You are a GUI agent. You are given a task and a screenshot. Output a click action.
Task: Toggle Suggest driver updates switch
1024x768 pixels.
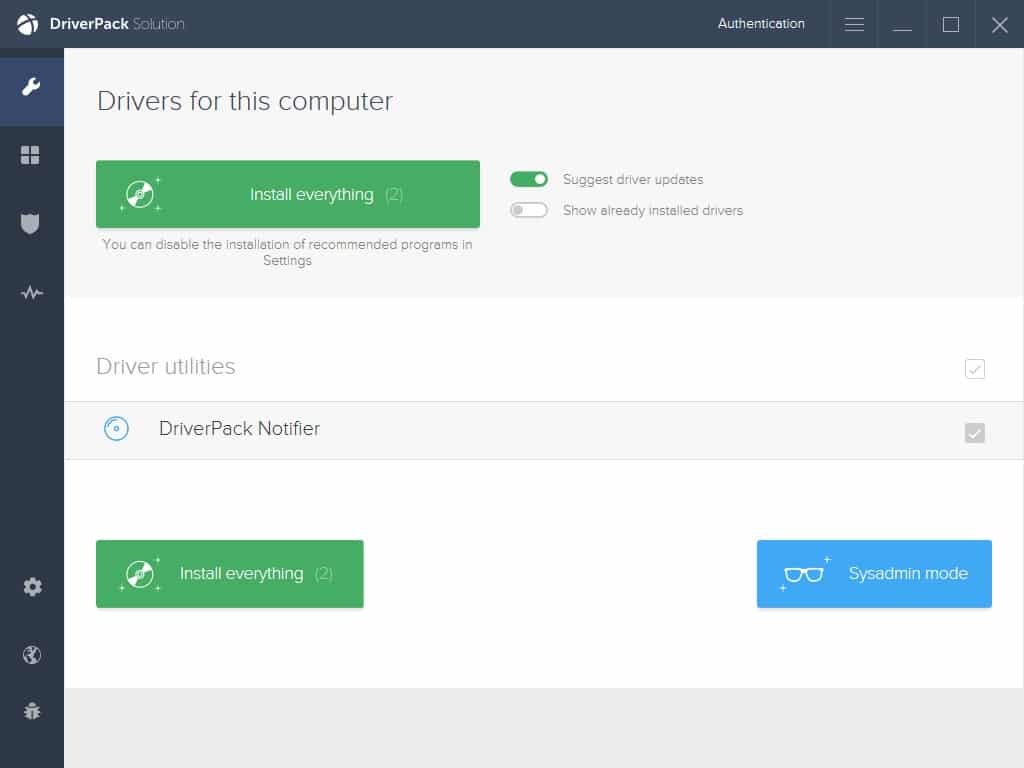pos(528,179)
